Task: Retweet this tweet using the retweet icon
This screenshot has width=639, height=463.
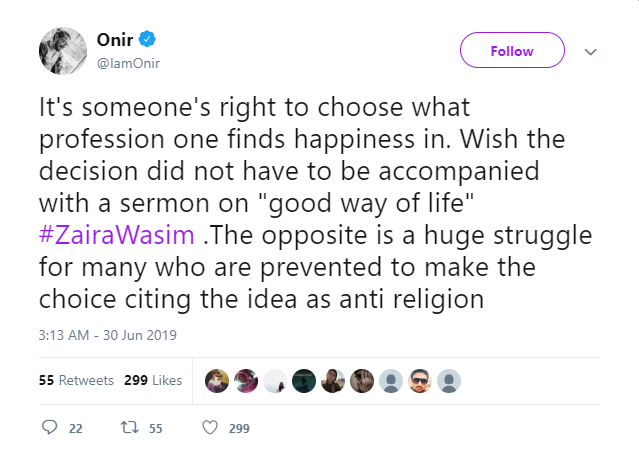Action: click(127, 428)
